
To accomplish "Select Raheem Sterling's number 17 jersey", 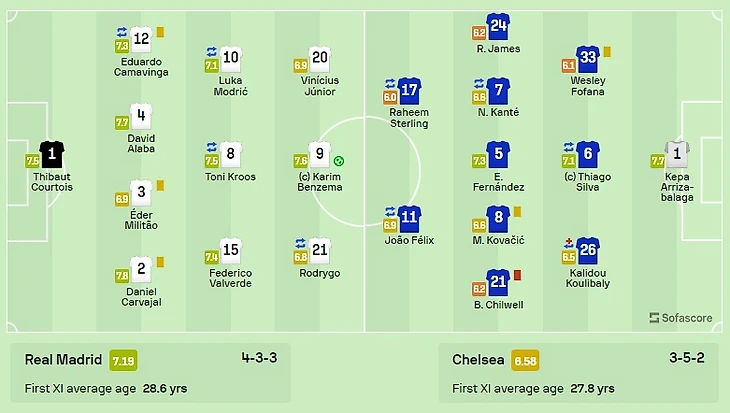I will (x=408, y=90).
